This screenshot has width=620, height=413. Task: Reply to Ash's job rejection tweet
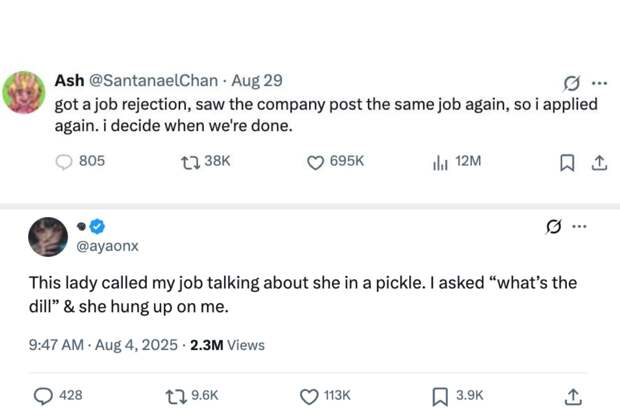[x=64, y=161]
